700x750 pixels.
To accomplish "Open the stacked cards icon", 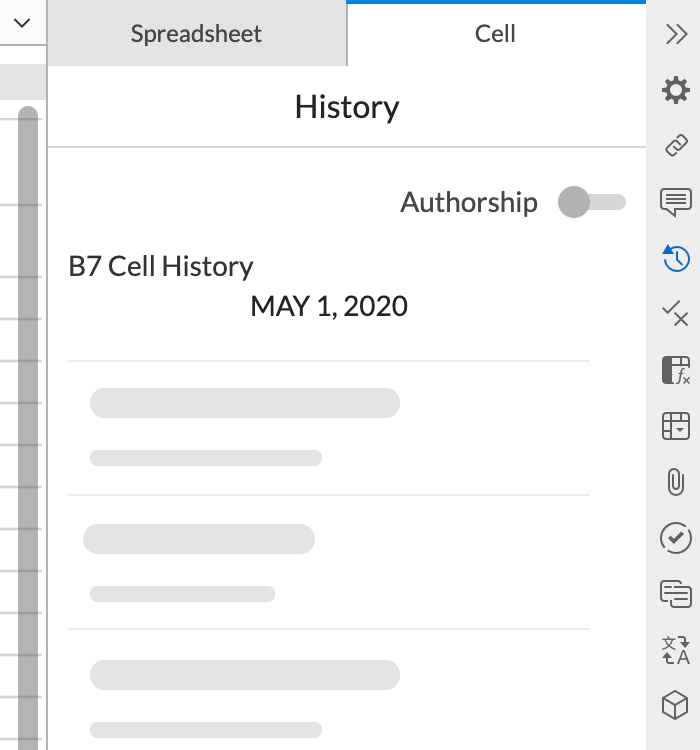I will point(676,594).
